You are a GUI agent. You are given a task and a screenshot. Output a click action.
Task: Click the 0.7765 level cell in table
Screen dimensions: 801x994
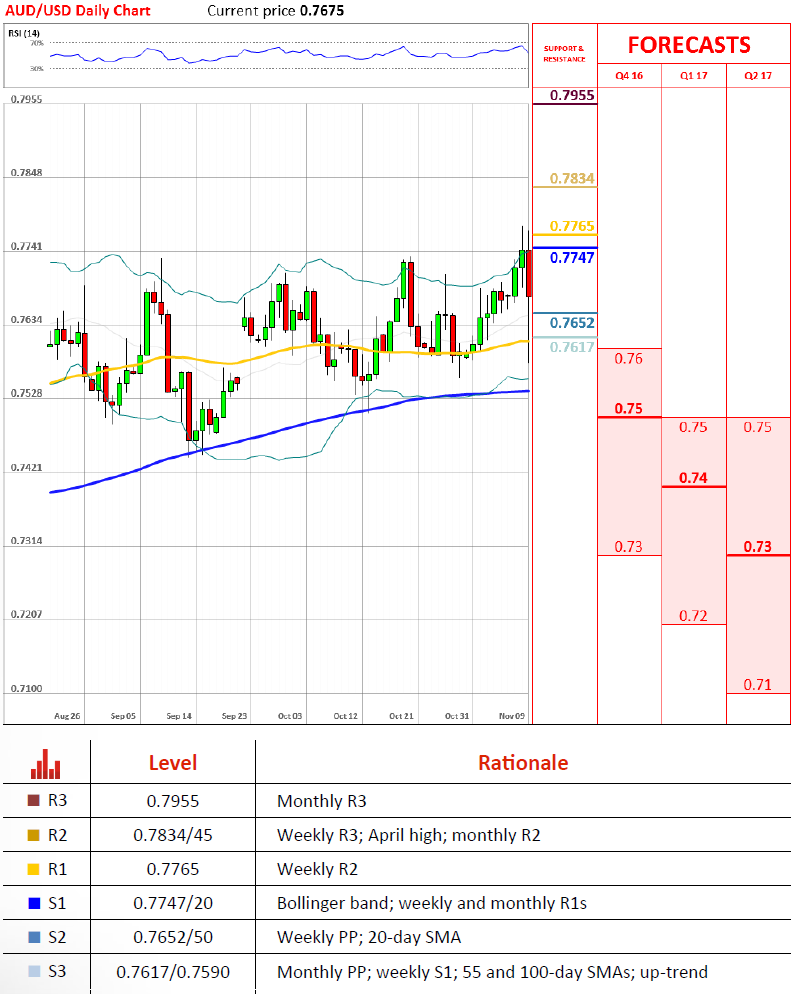[x=172, y=869]
